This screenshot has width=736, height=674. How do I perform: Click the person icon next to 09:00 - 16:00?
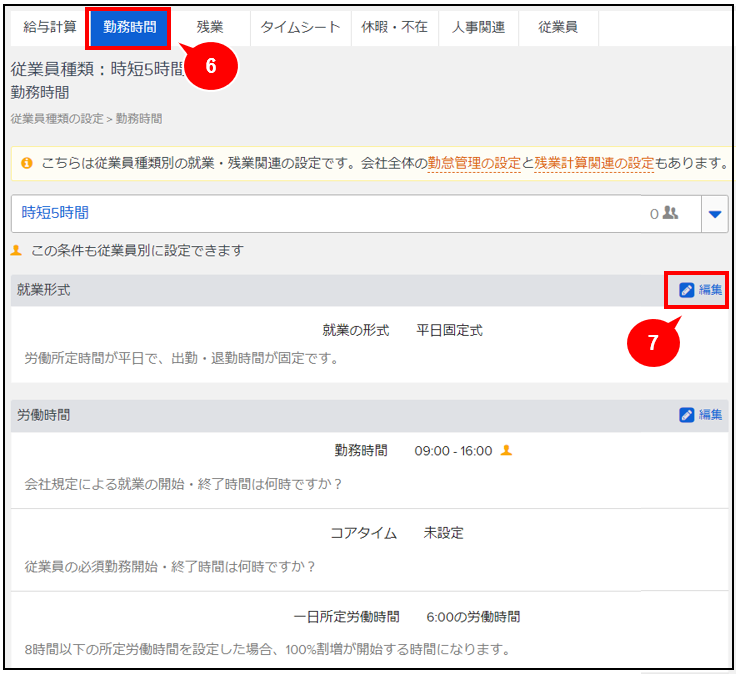[506, 451]
